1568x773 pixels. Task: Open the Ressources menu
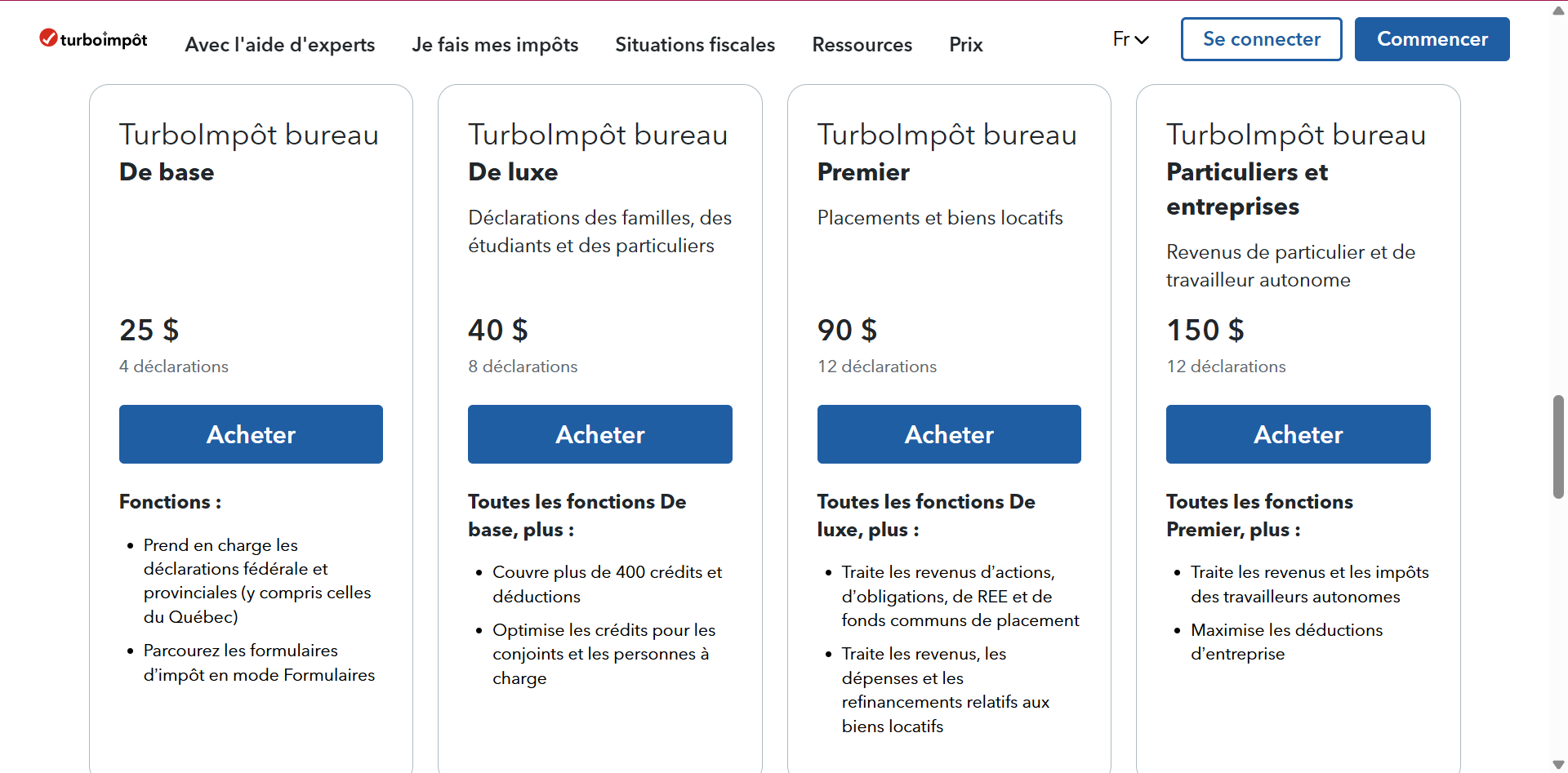point(862,45)
